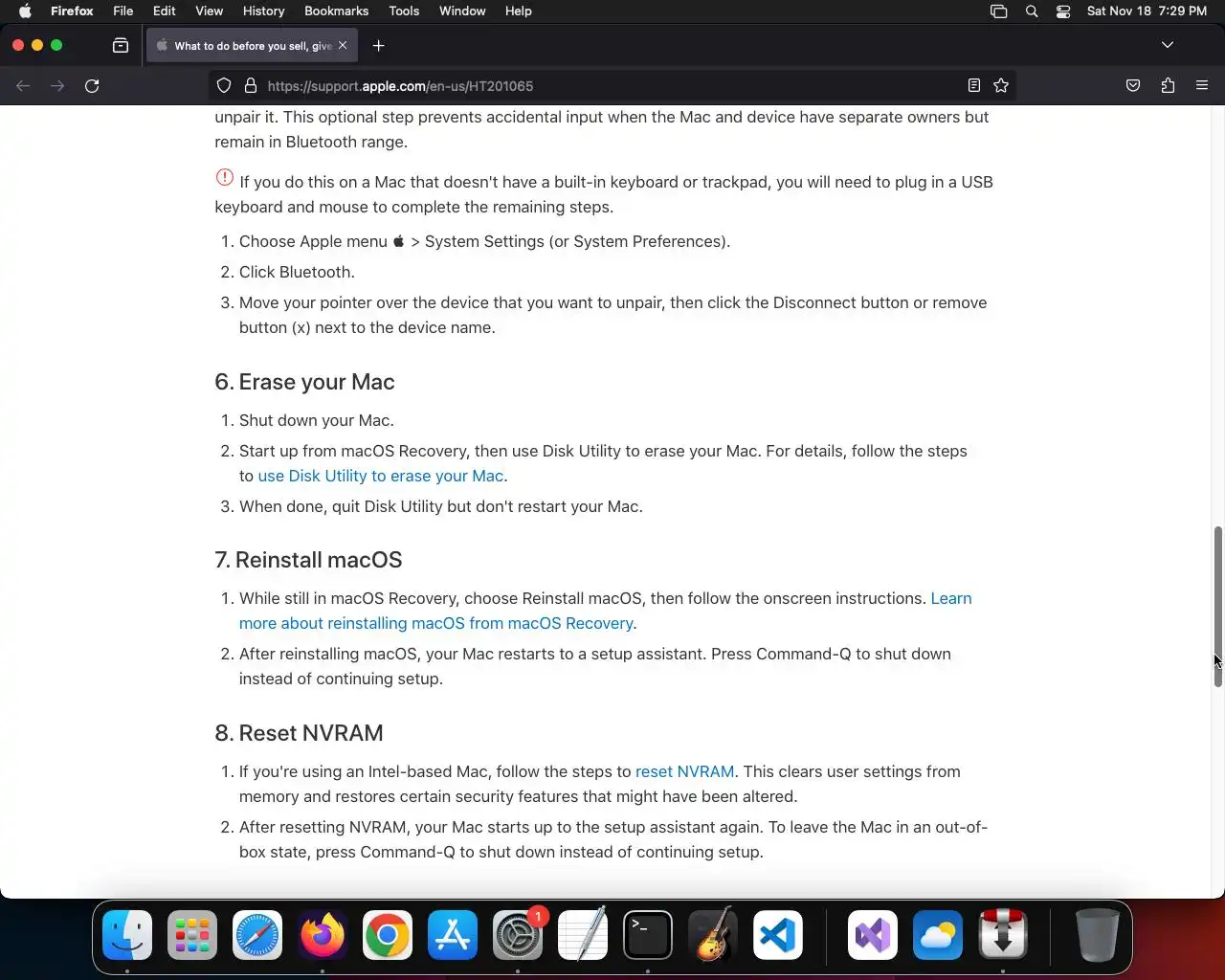
Task: Open 'use Disk Utility to erase your Mac' link
Action: tap(381, 476)
